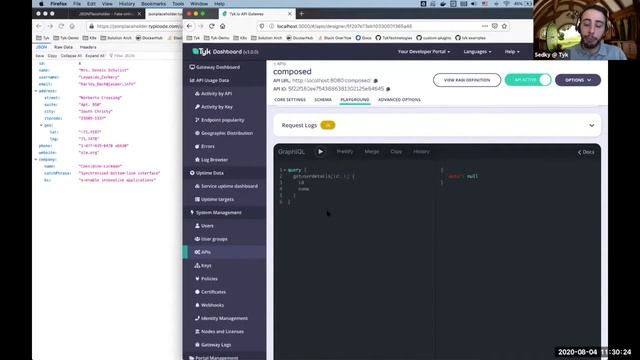Collapse the company node in JSON viewer
640x360 pixels.
click(x=36, y=160)
